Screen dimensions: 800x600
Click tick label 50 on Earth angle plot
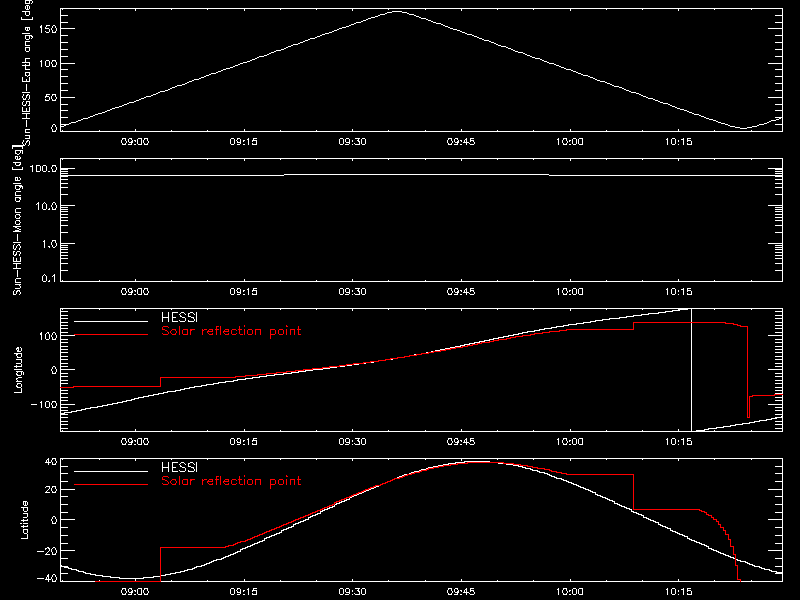[51, 97]
